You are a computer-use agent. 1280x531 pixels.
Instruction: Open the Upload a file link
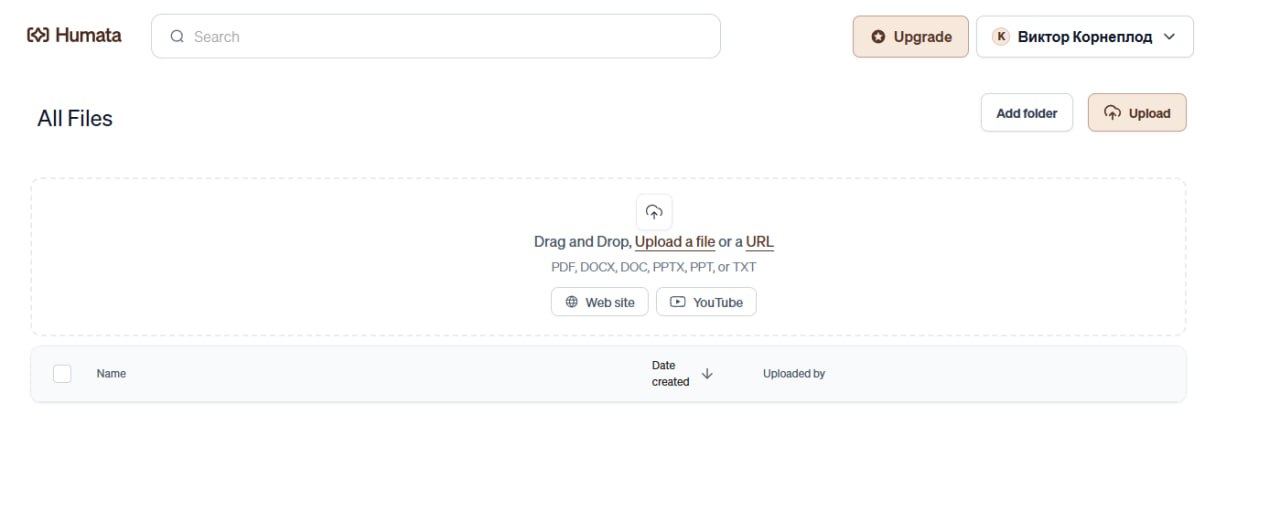[675, 242]
